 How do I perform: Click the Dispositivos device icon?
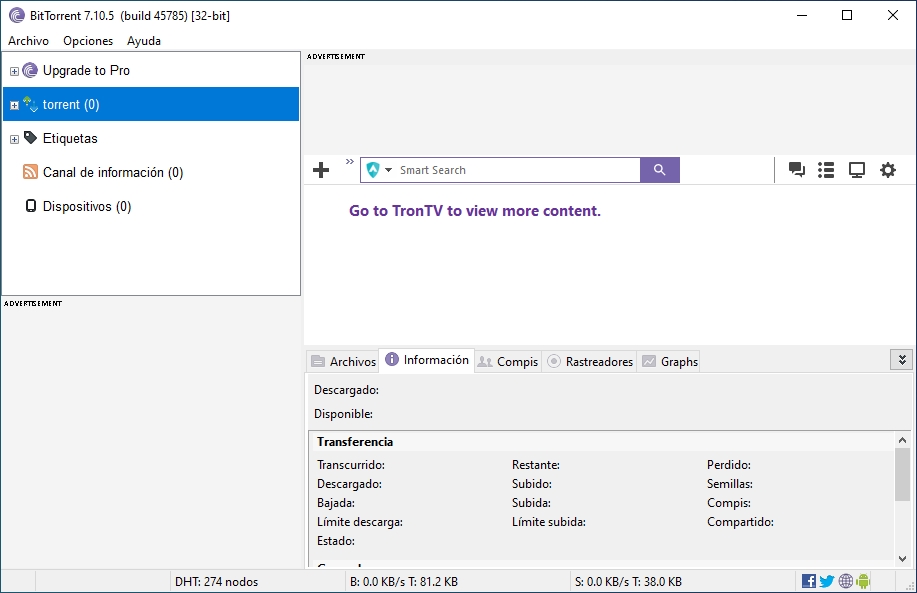pyautogui.click(x=31, y=206)
